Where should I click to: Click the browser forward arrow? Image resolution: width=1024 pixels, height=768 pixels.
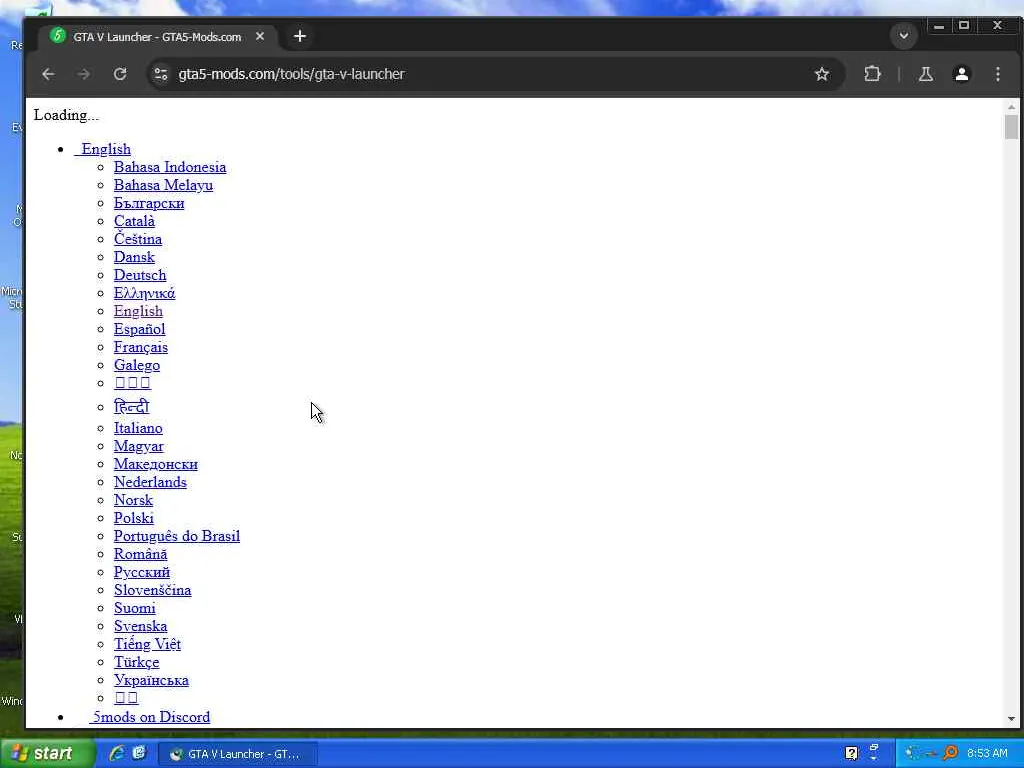(x=84, y=74)
